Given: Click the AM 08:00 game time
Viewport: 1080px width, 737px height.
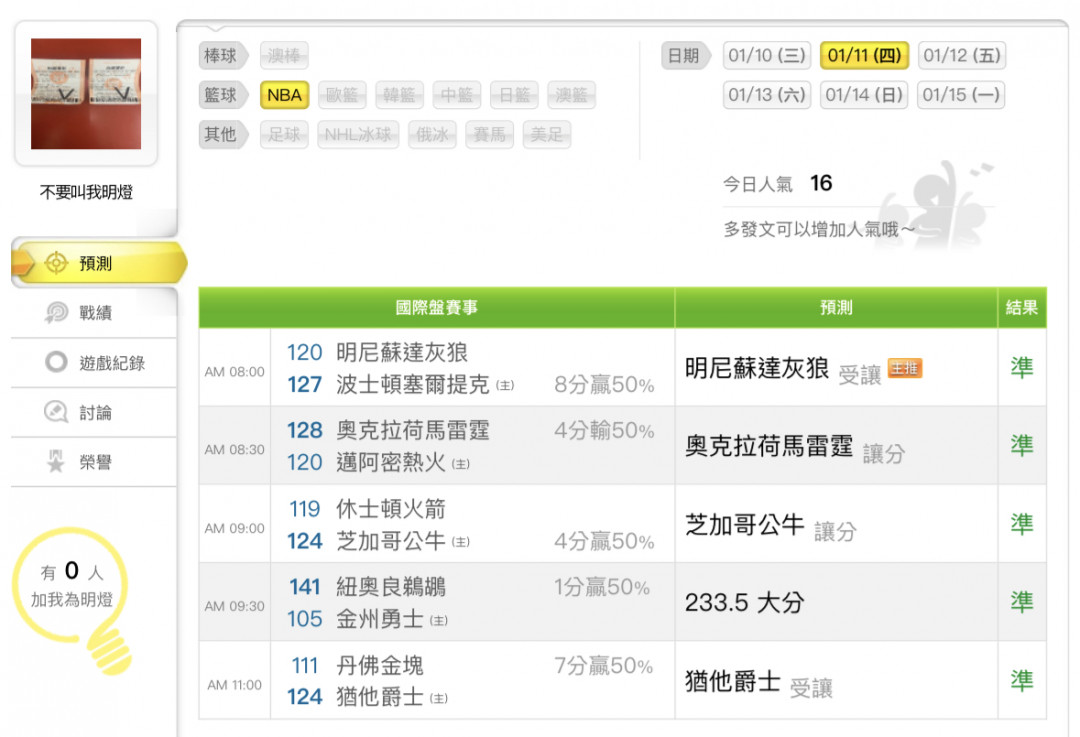Looking at the screenshot, I should (x=234, y=372).
